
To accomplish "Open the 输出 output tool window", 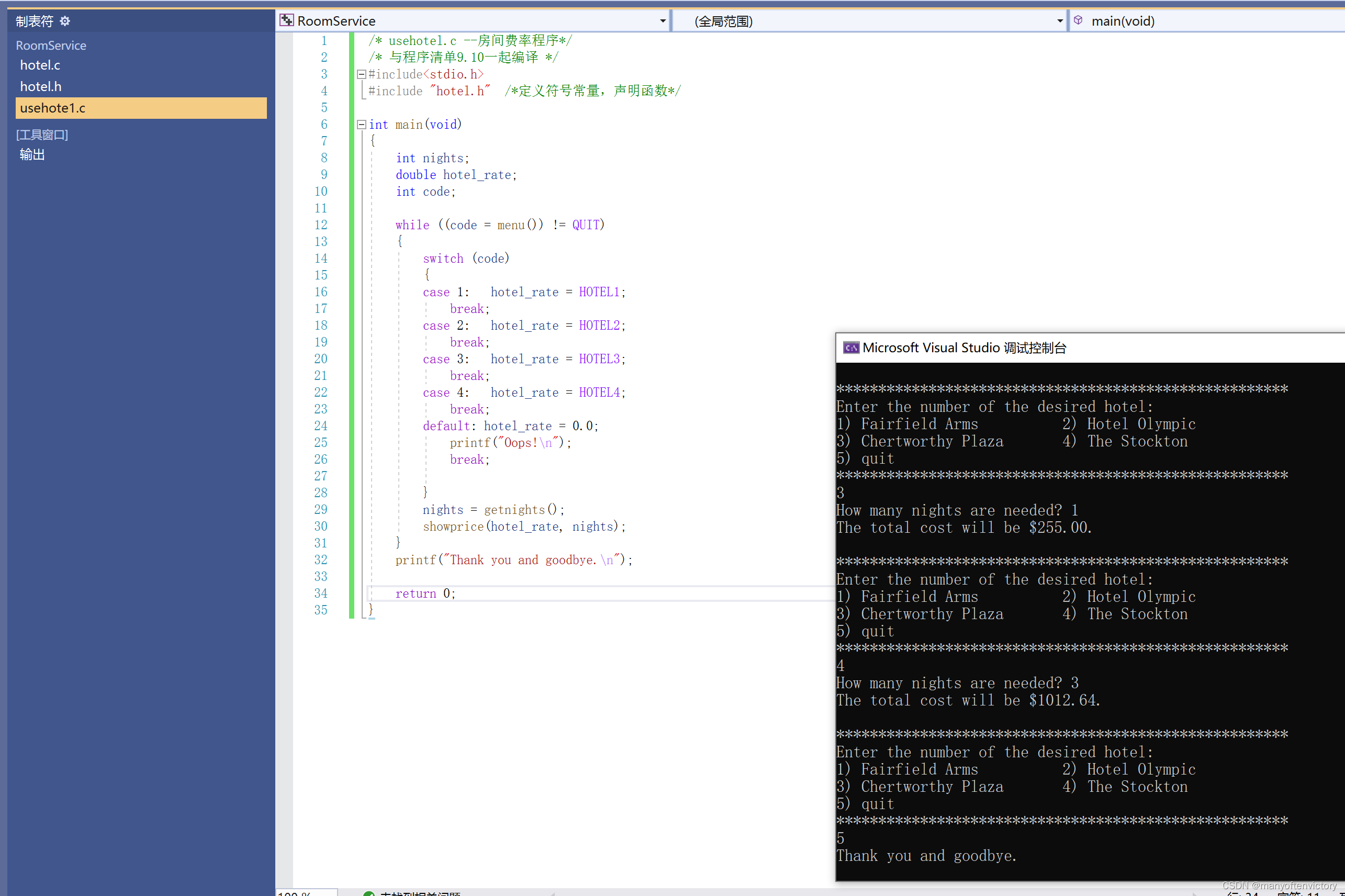I will (x=32, y=155).
